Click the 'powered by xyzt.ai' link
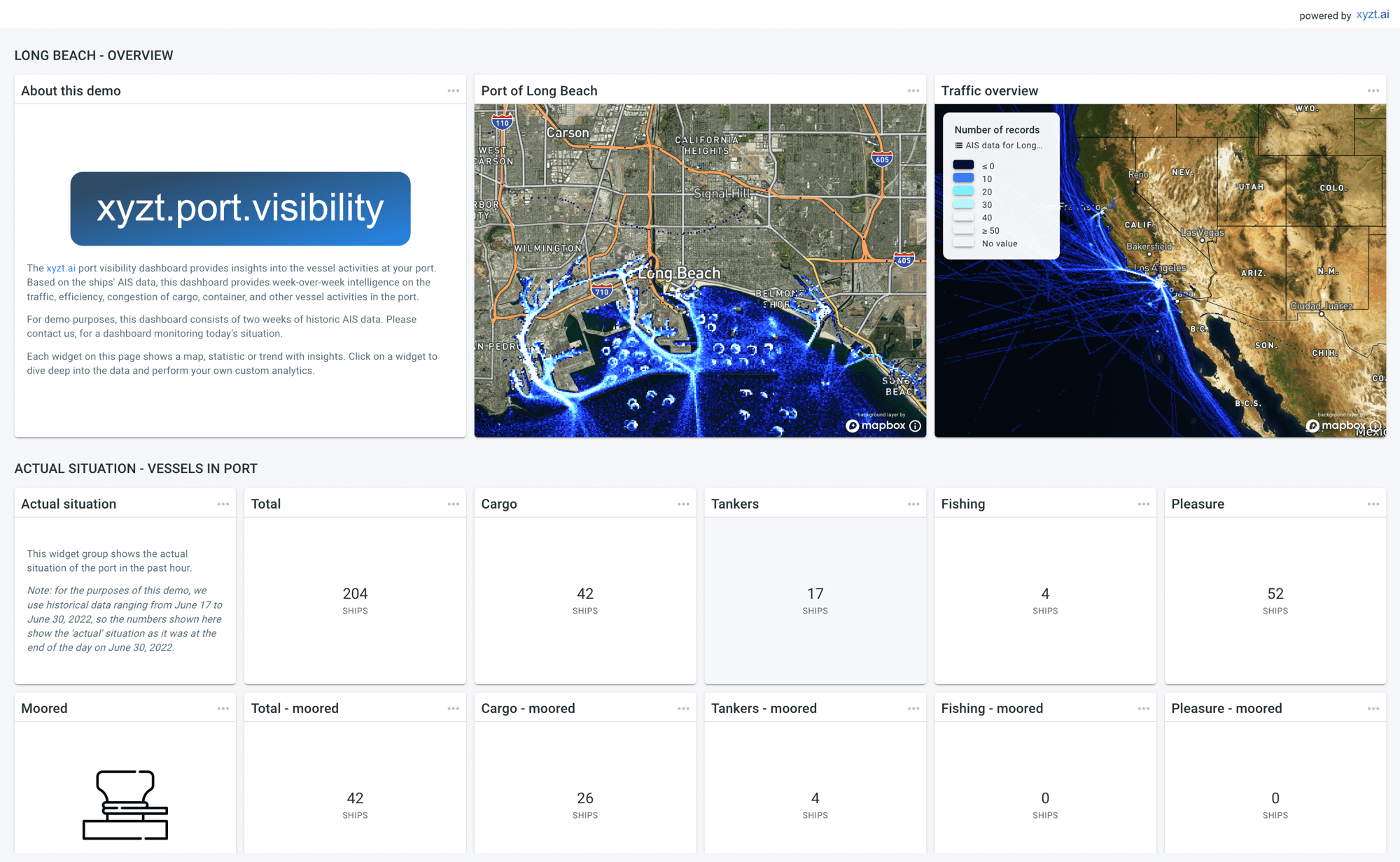 pos(1373,13)
